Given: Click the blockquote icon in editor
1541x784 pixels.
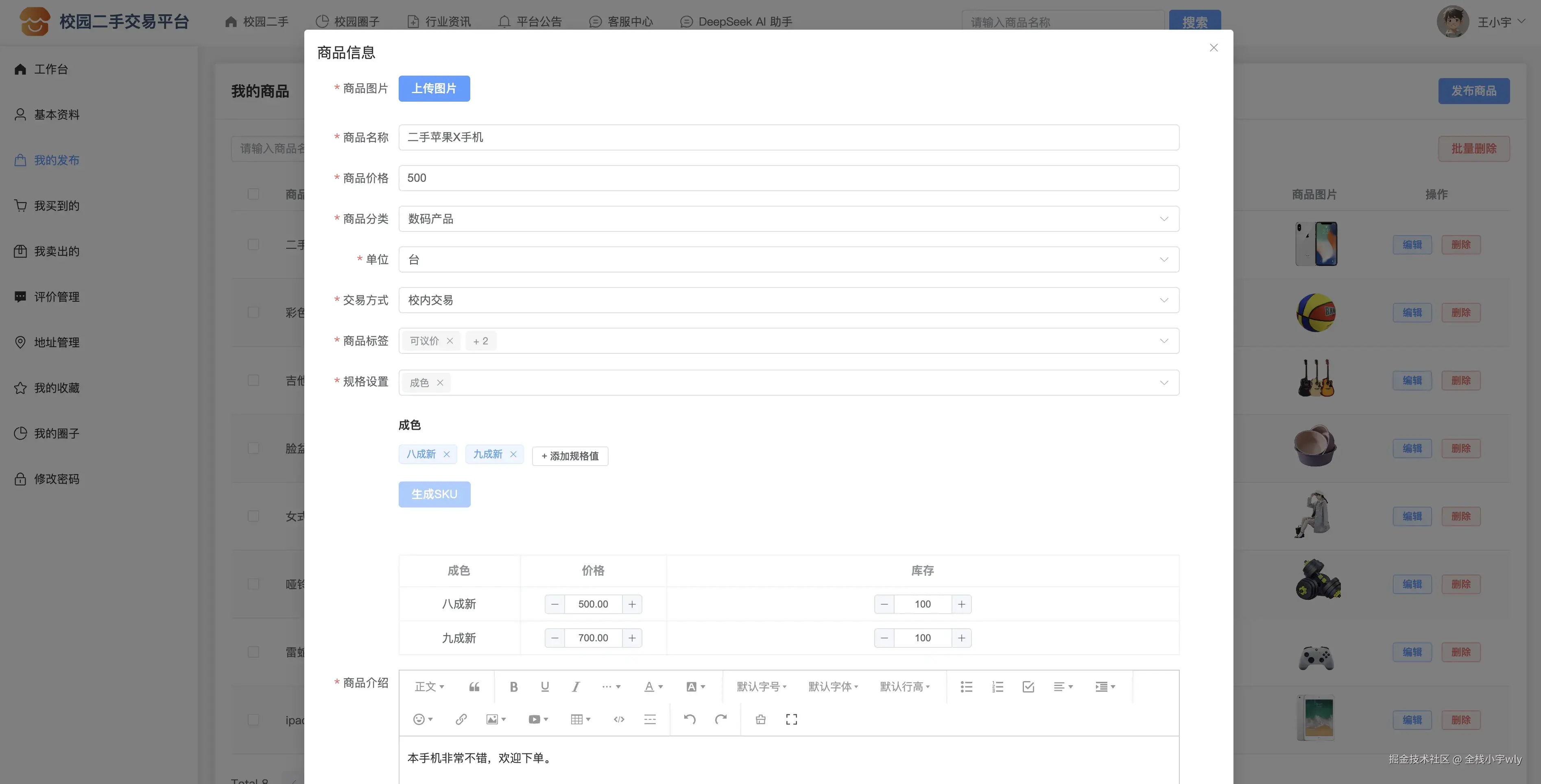Looking at the screenshot, I should pyautogui.click(x=474, y=686).
